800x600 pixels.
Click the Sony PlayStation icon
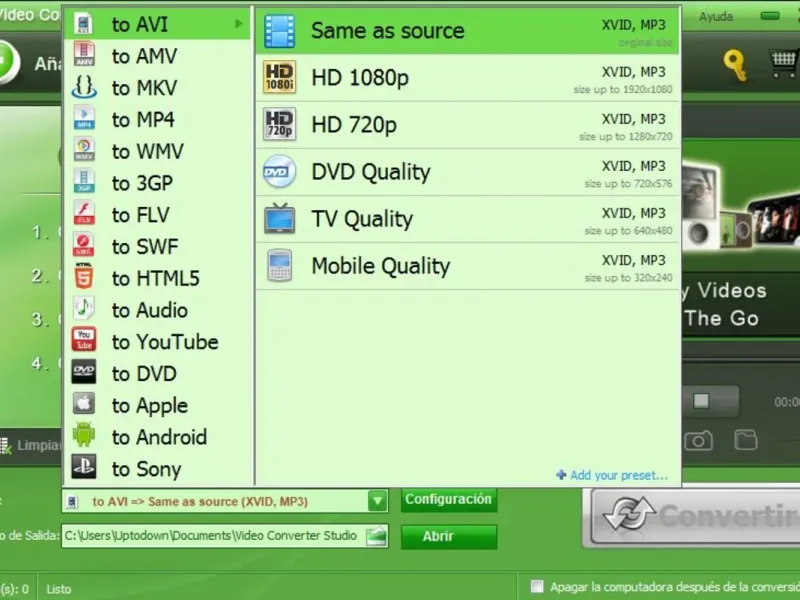point(84,467)
